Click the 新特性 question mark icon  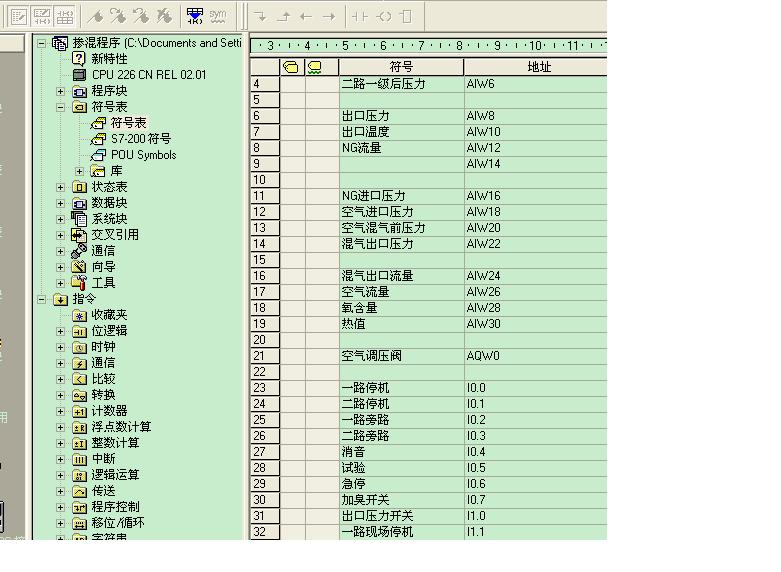click(x=80, y=59)
